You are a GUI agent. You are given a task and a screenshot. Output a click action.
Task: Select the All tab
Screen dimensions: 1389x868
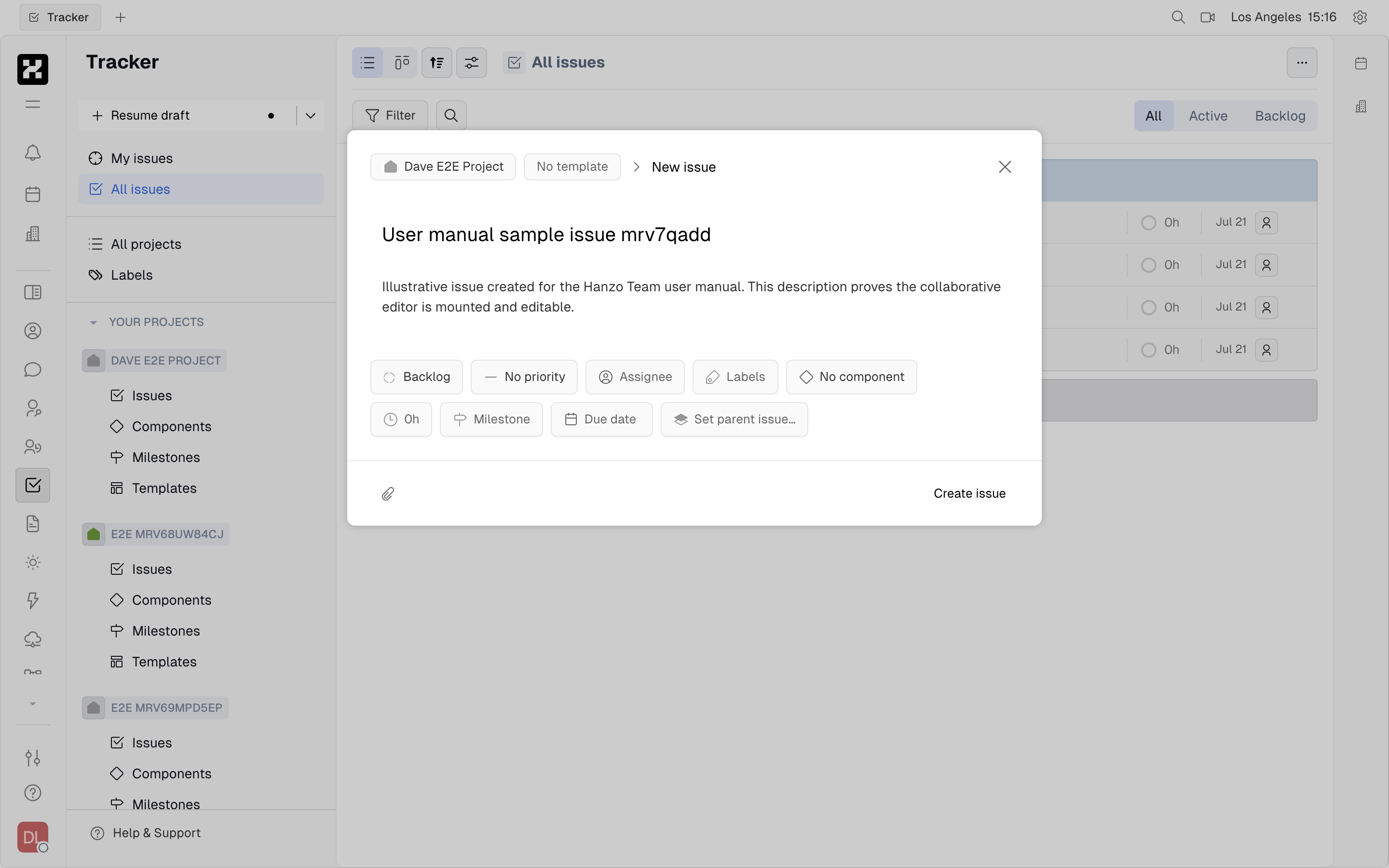[1154, 116]
